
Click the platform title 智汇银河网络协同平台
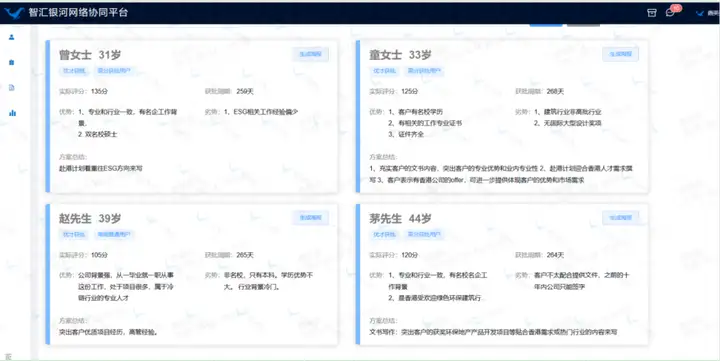78,13
